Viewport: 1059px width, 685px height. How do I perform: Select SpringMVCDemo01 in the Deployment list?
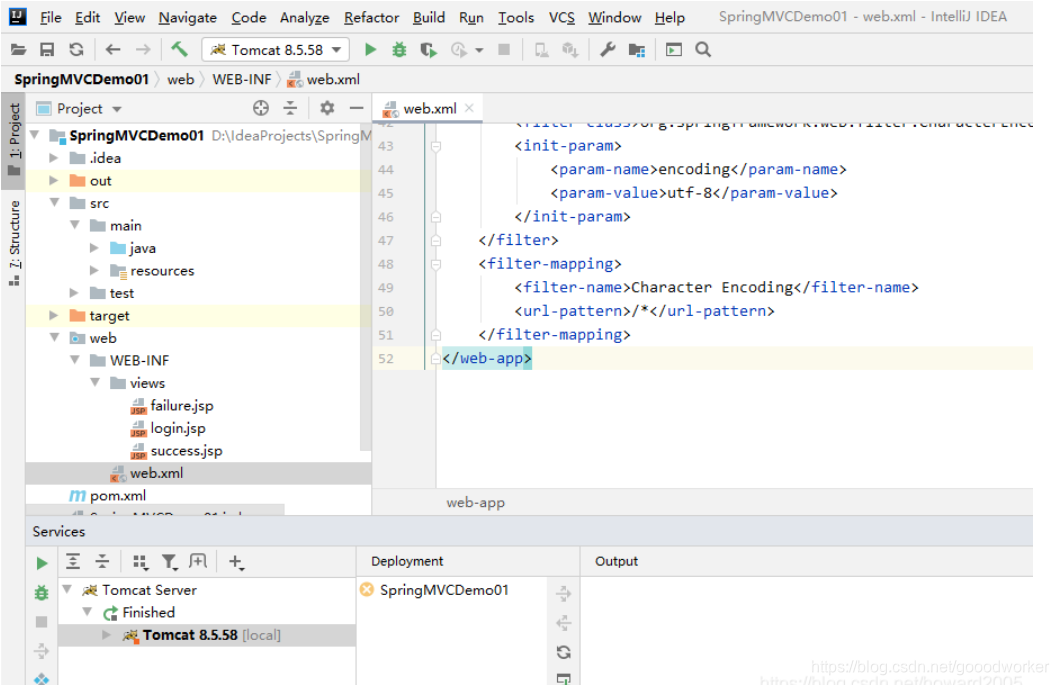click(x=444, y=590)
